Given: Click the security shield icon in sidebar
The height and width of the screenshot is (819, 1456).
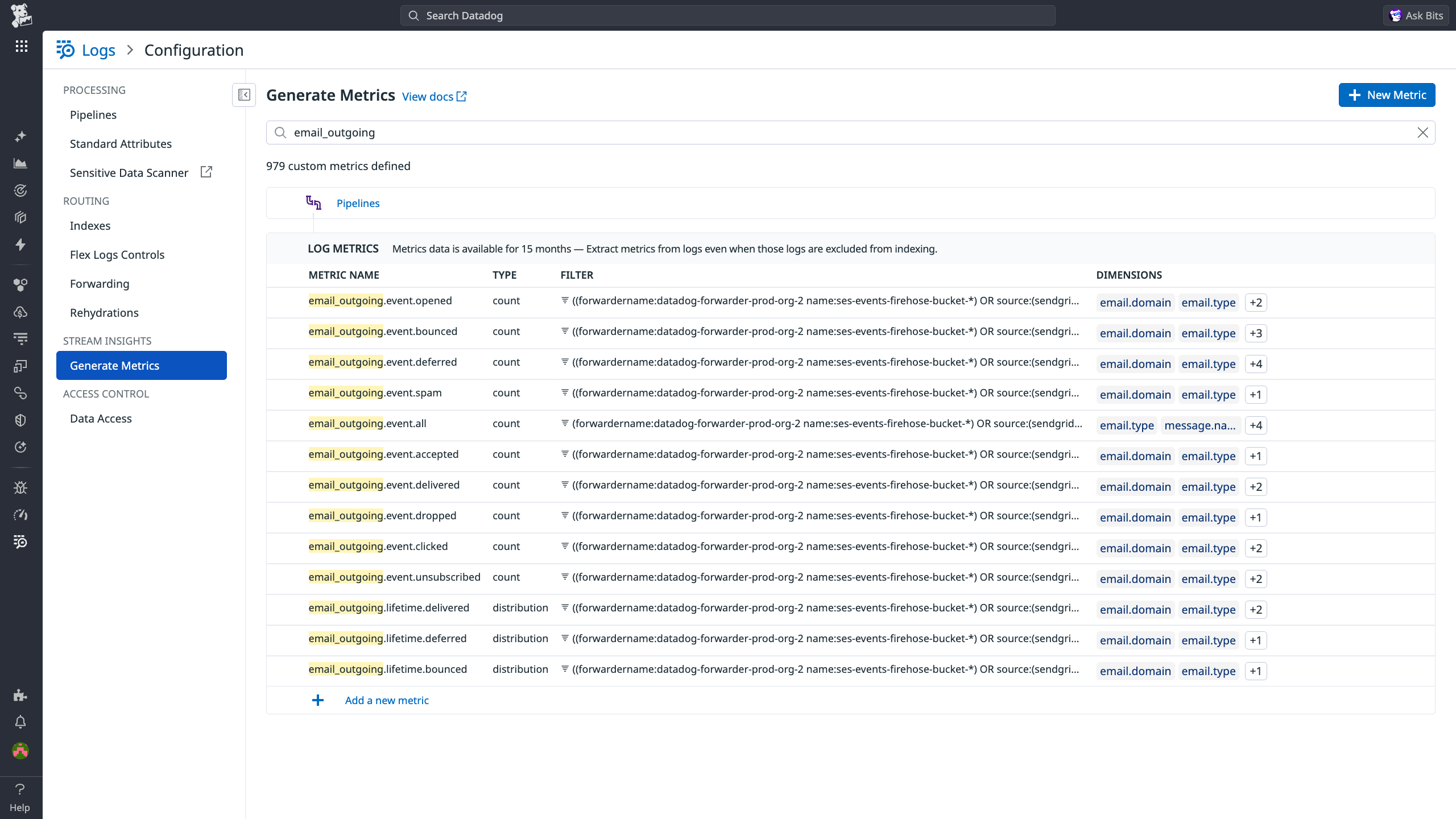Looking at the screenshot, I should pyautogui.click(x=20, y=420).
